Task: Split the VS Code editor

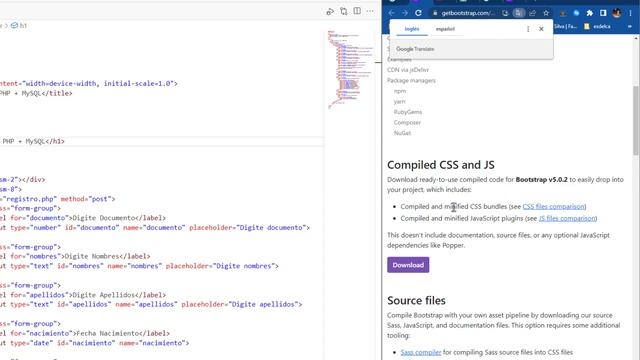Action: [x=357, y=11]
